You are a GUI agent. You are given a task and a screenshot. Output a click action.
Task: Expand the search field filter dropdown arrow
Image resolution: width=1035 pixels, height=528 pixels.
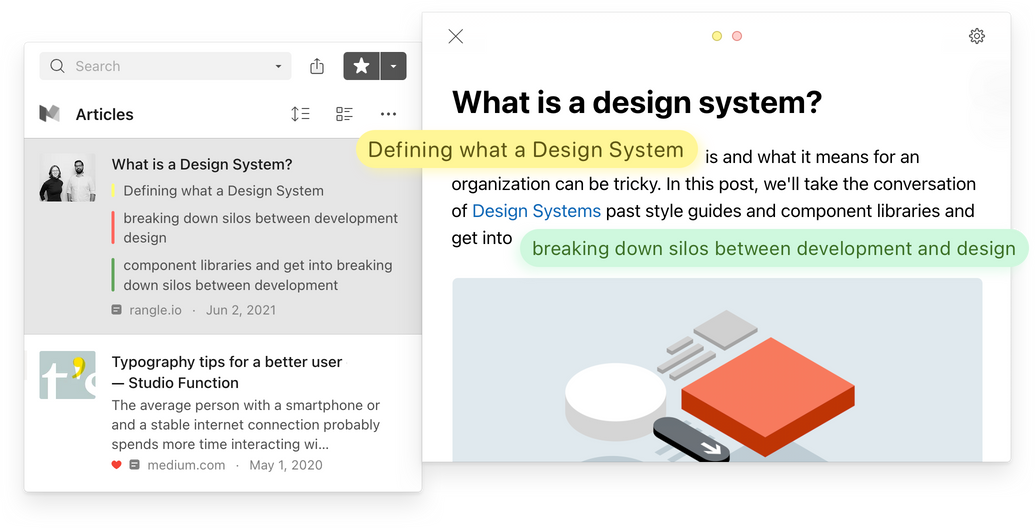point(278,67)
